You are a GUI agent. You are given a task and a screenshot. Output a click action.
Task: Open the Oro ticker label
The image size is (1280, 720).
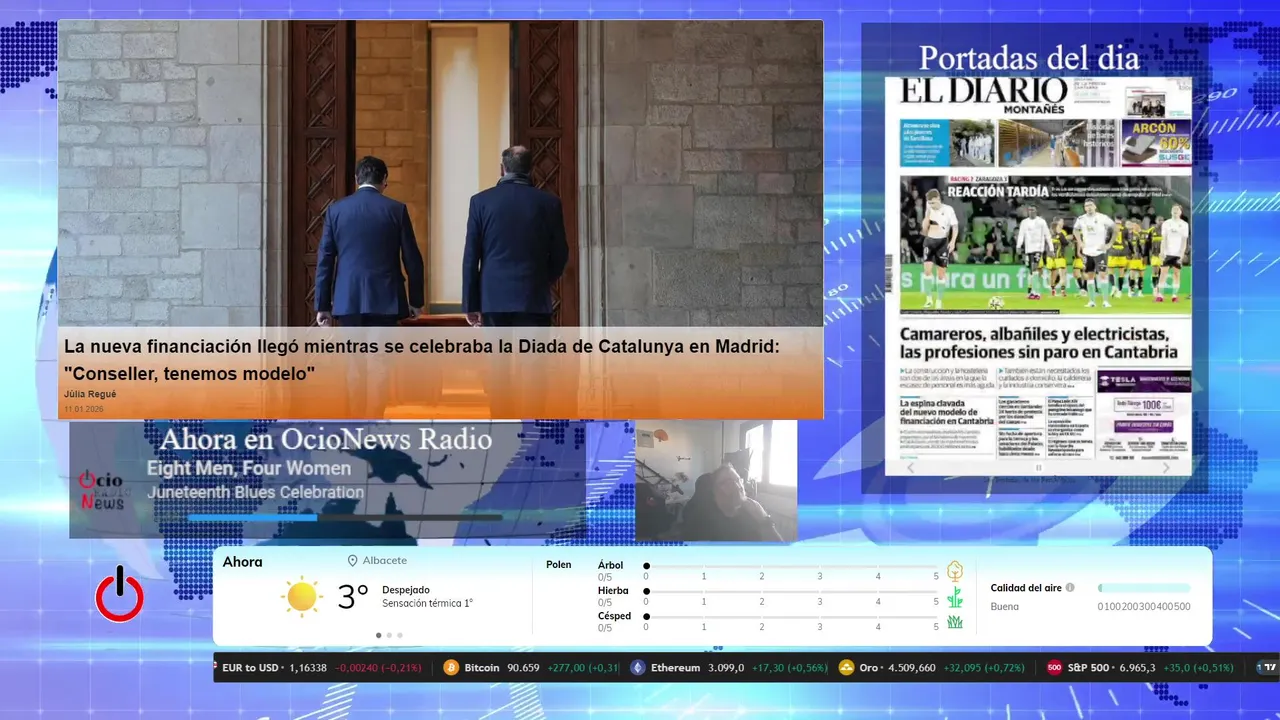[x=868, y=668]
